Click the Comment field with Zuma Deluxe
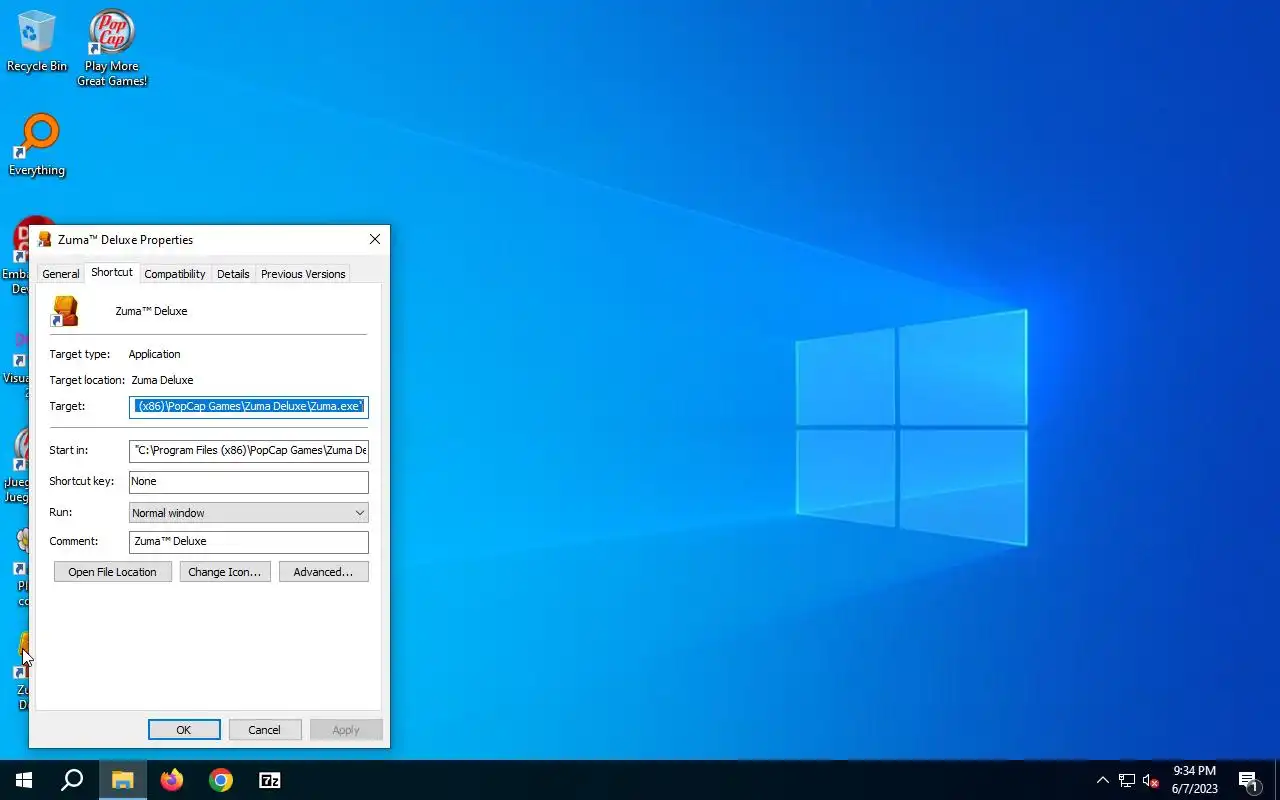Image resolution: width=1280 pixels, height=800 pixels. pos(249,541)
